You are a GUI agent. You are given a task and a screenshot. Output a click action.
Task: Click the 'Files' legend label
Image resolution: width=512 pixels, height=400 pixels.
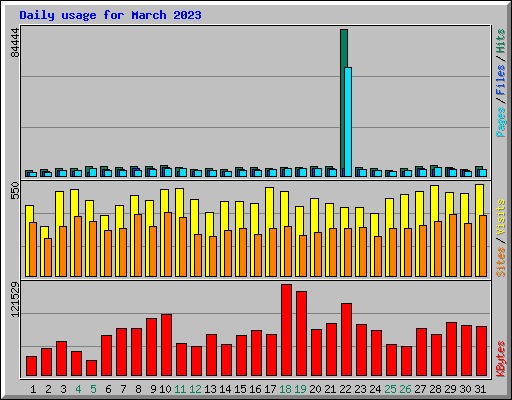click(x=501, y=80)
